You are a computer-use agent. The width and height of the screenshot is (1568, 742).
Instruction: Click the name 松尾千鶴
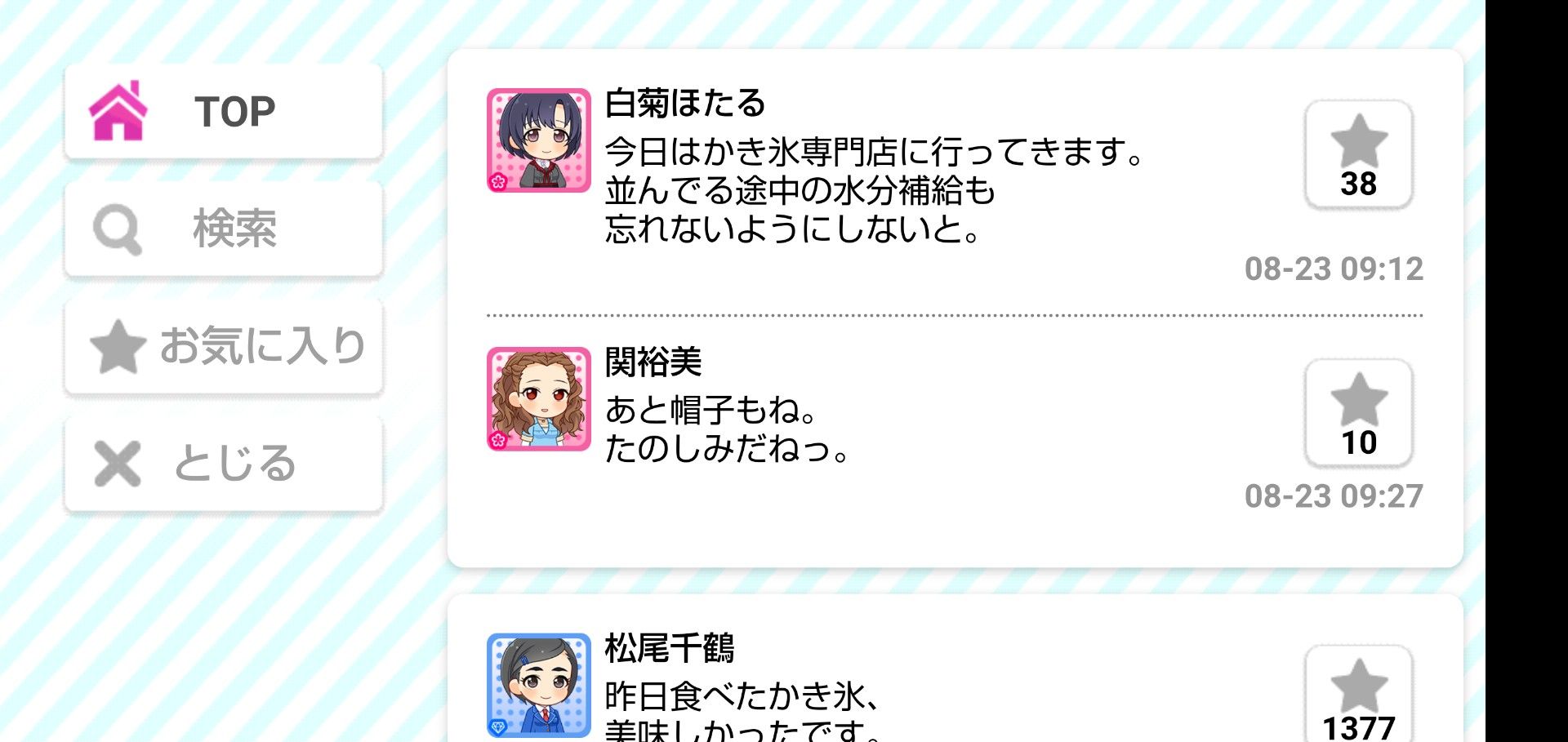[x=670, y=649]
